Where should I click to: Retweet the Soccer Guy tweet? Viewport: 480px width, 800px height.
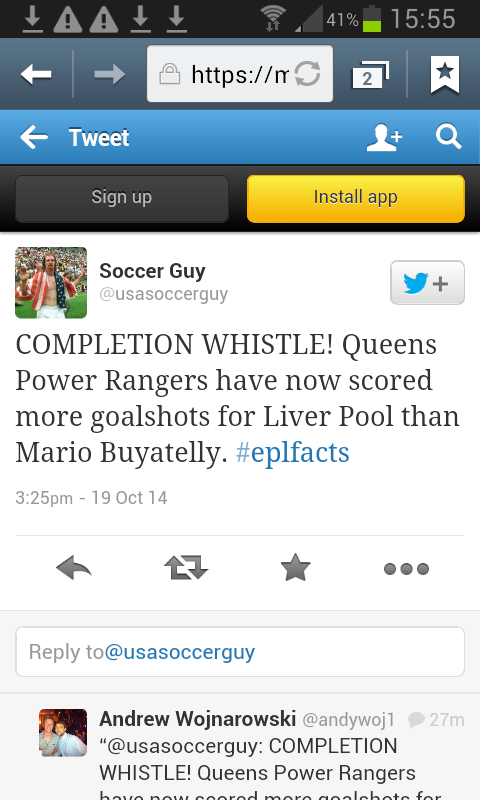pos(186,568)
